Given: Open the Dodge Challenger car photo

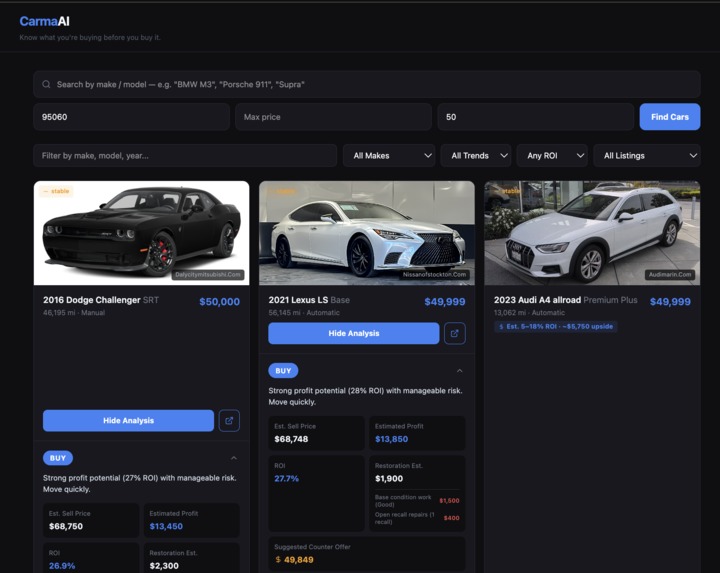Looking at the screenshot, I should click(x=141, y=233).
